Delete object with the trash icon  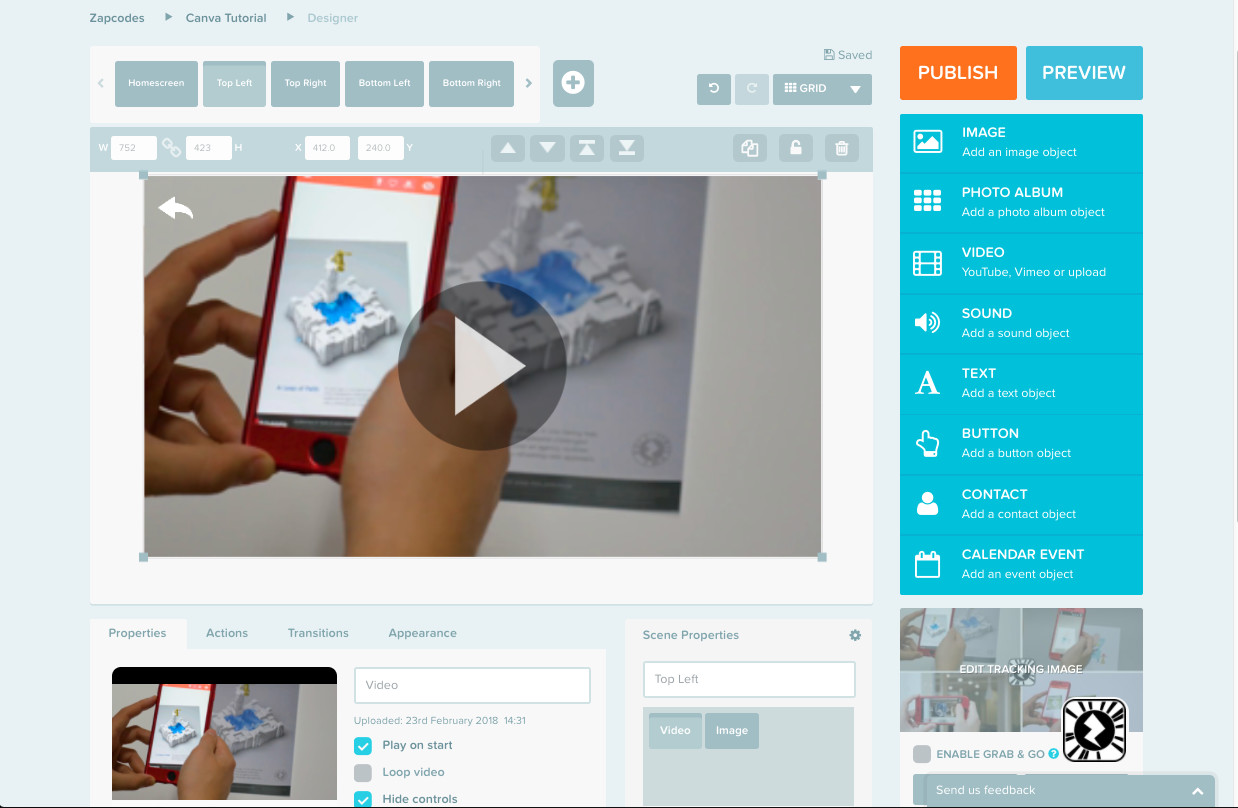[842, 149]
